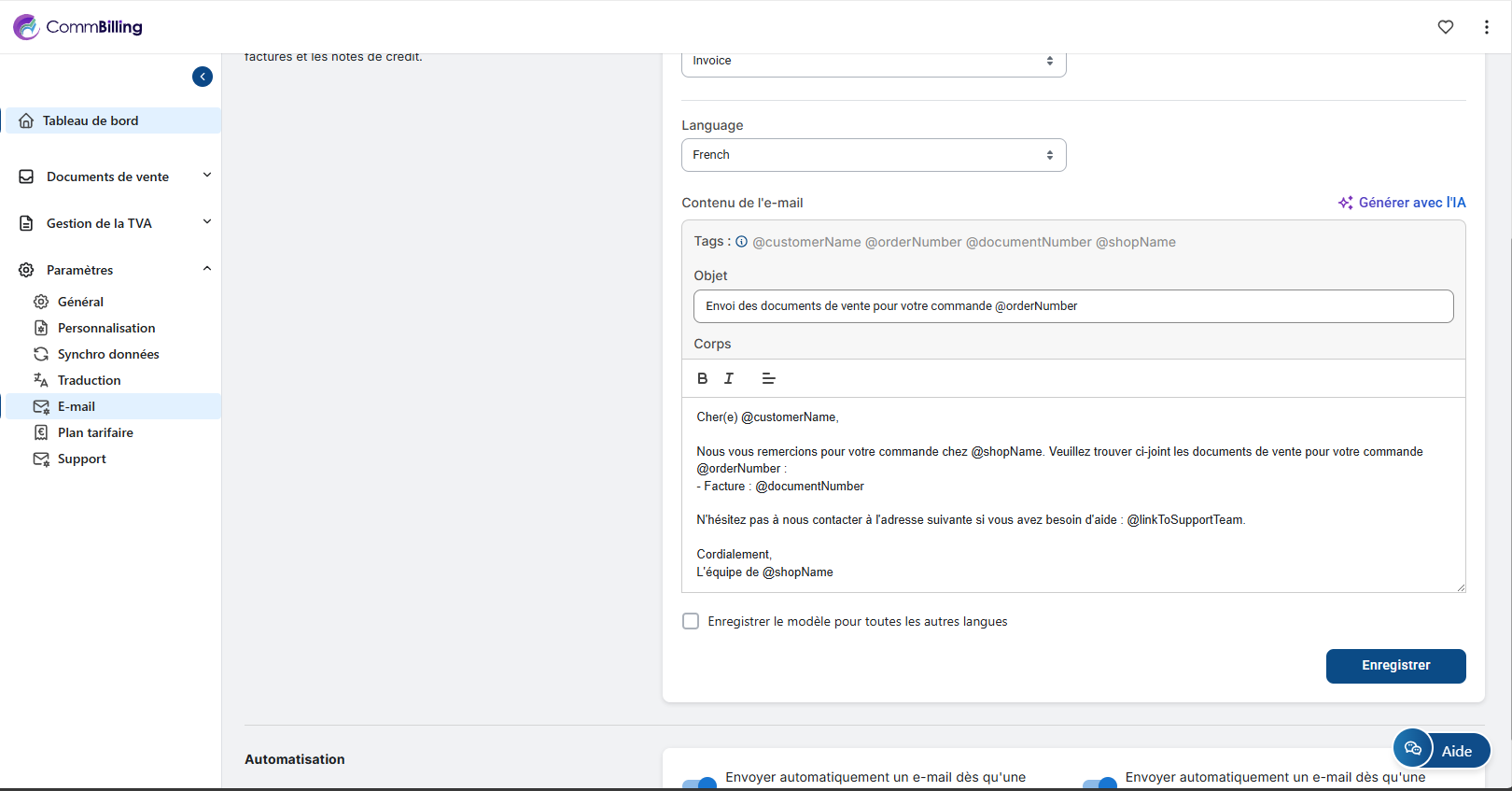The height and width of the screenshot is (791, 1512).
Task: Open the Invoice document type dropdown
Action: [x=873, y=62]
